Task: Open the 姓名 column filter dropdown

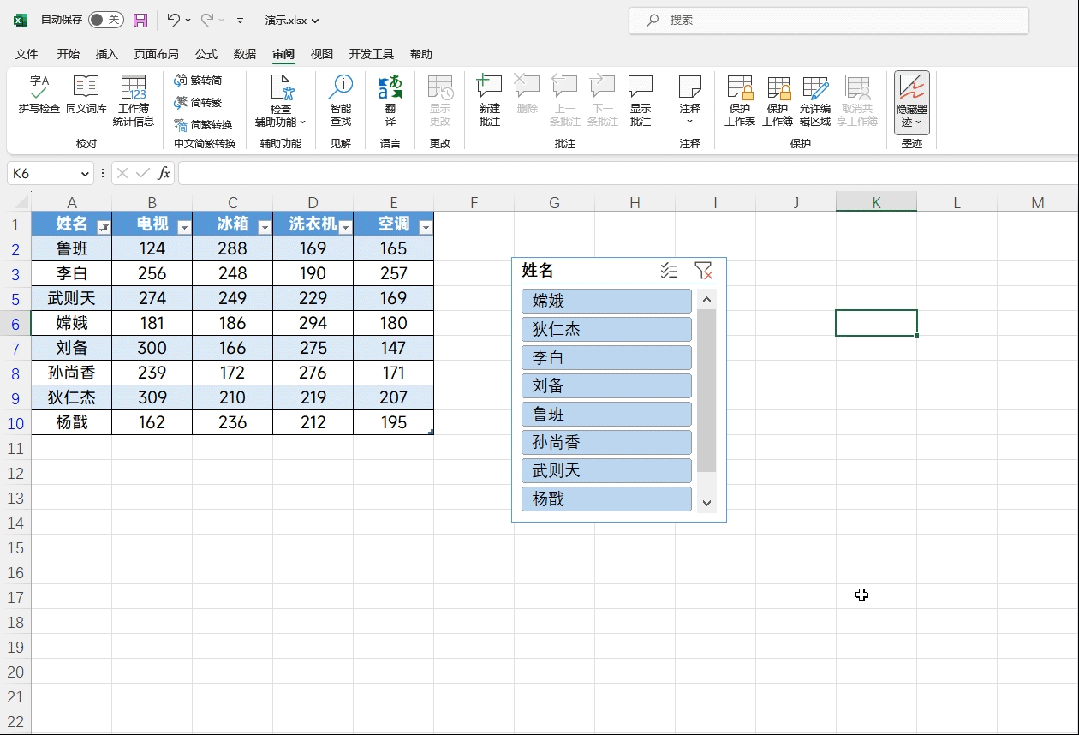Action: click(104, 227)
